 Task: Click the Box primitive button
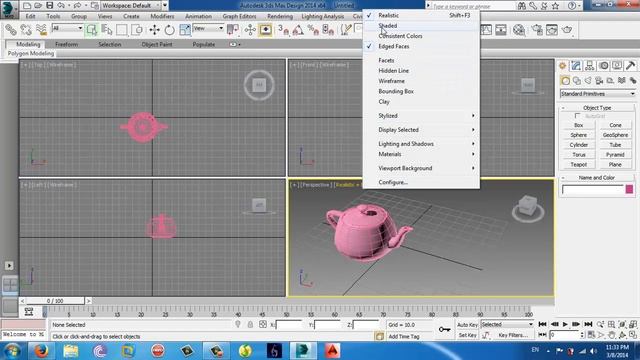578,125
